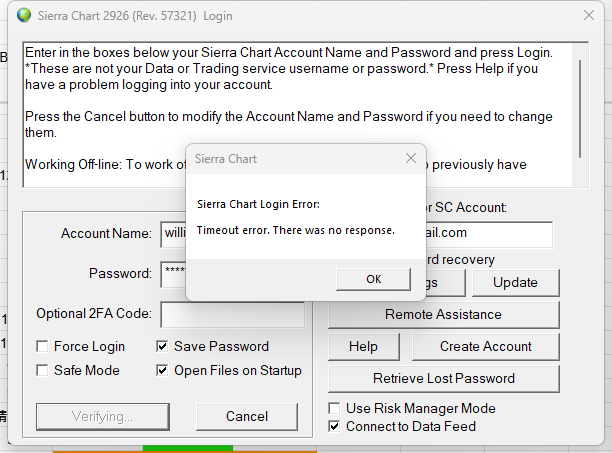Close the Sierra Chart error popup
The image size is (612, 453).
click(x=411, y=158)
